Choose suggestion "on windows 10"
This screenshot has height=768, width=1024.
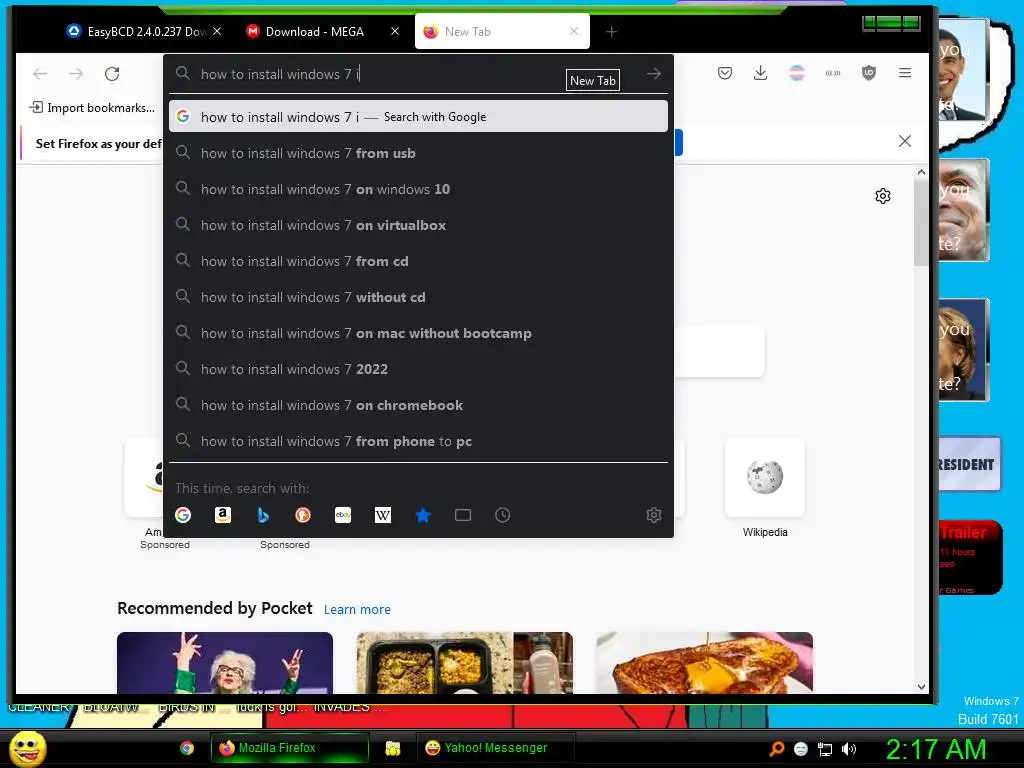(x=418, y=189)
